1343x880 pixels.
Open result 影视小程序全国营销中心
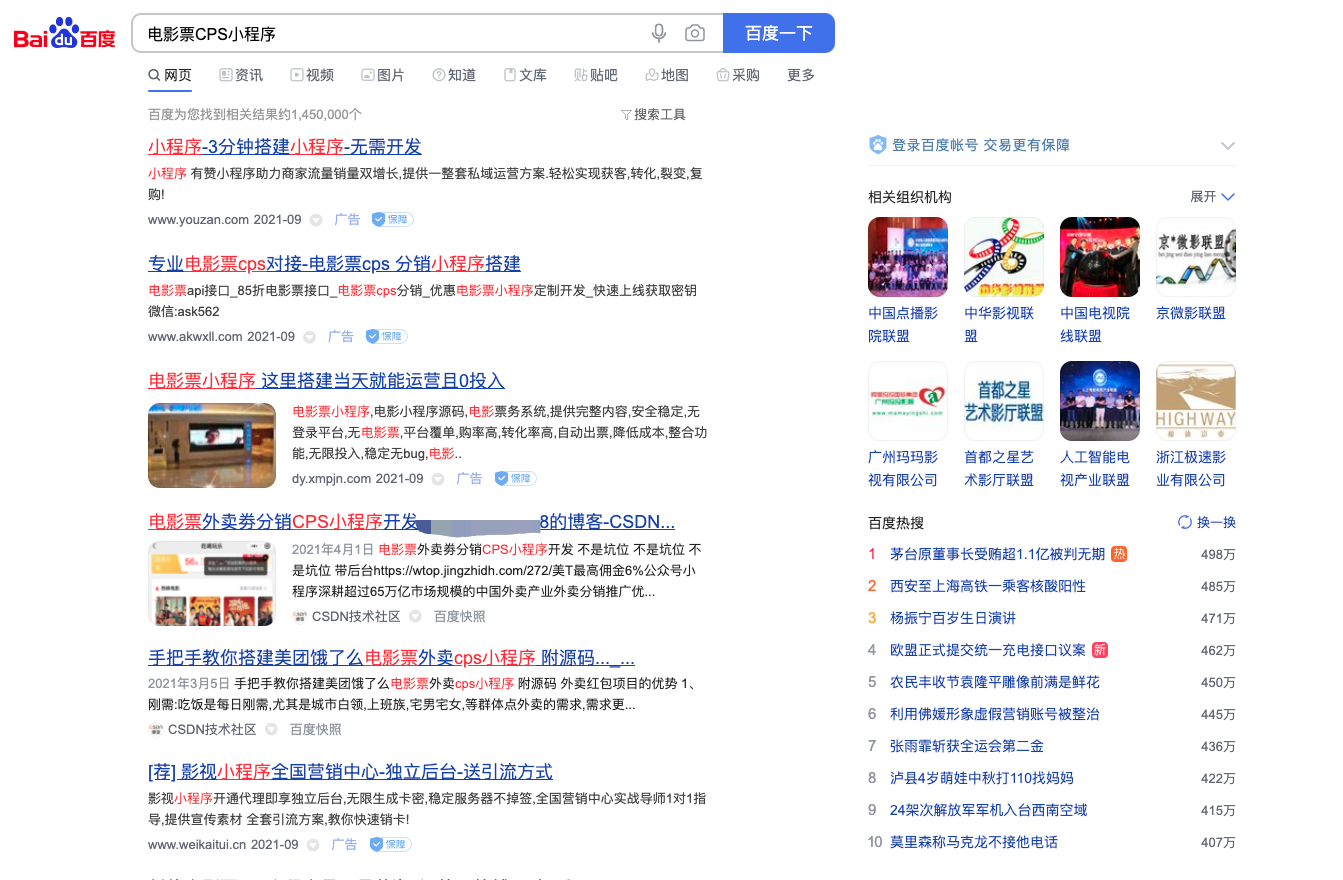click(350, 772)
